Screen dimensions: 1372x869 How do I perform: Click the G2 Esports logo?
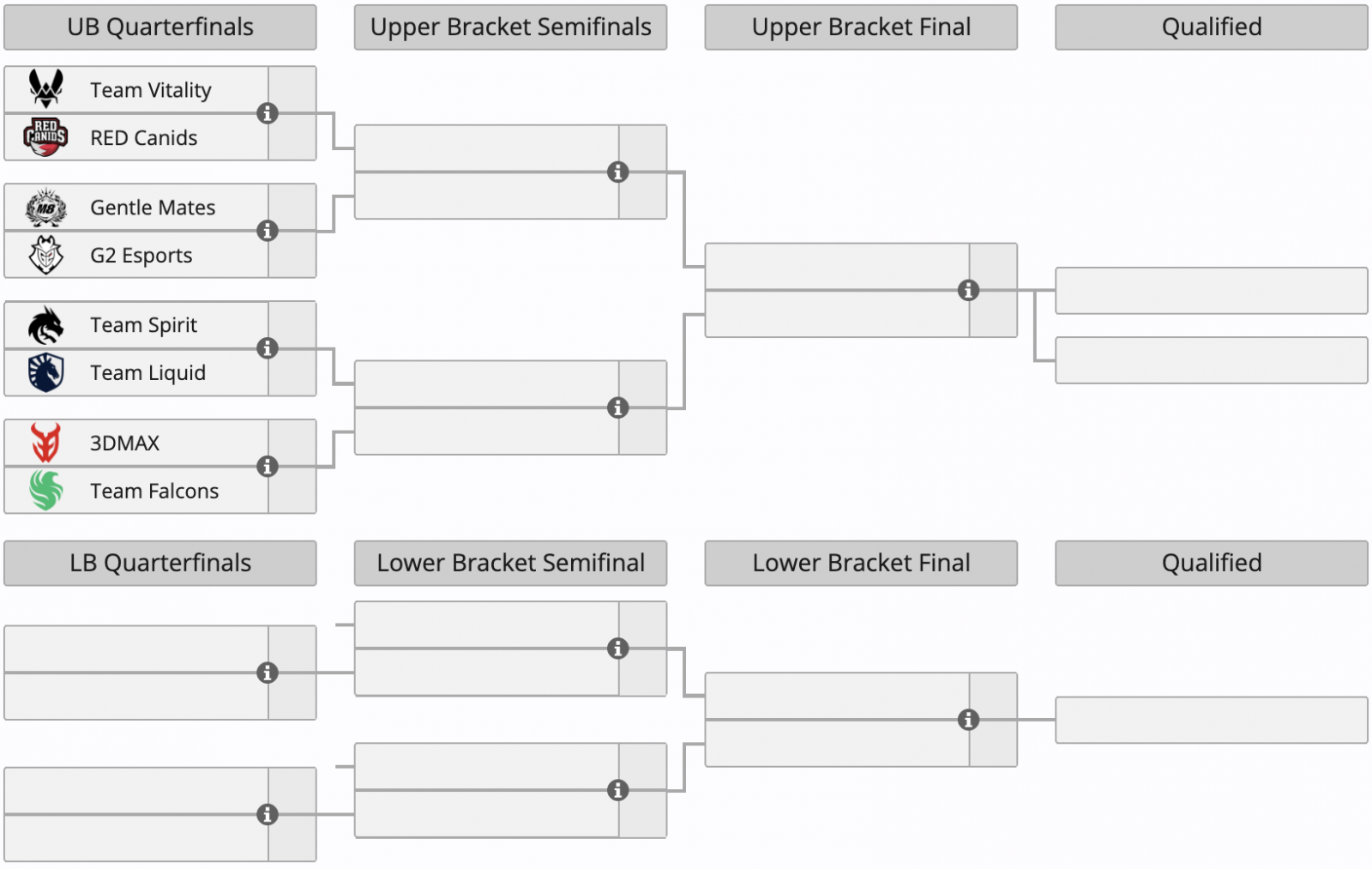coord(46,255)
